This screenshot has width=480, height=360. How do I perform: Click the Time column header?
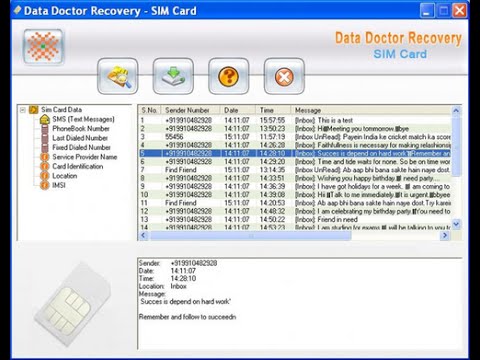[273, 110]
